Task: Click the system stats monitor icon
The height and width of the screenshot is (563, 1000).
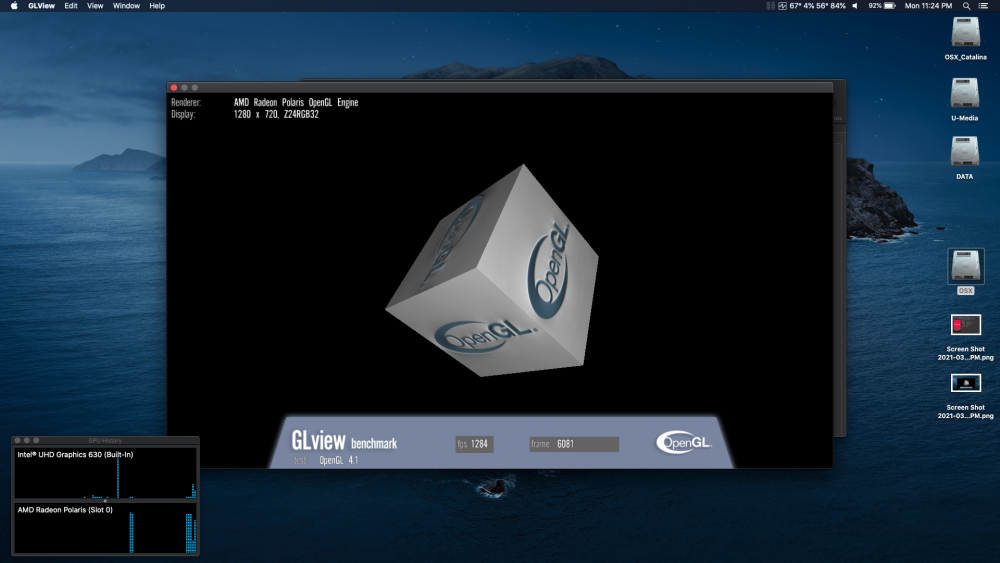Action: [x=783, y=6]
